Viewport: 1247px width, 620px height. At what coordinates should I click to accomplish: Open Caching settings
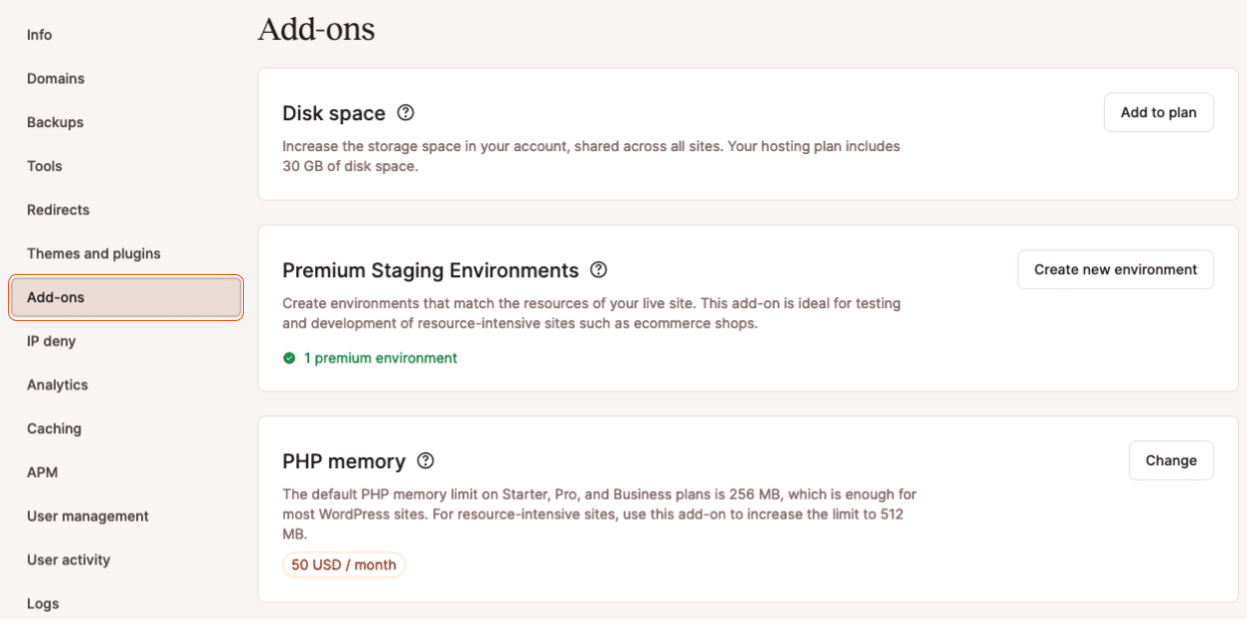(x=54, y=428)
